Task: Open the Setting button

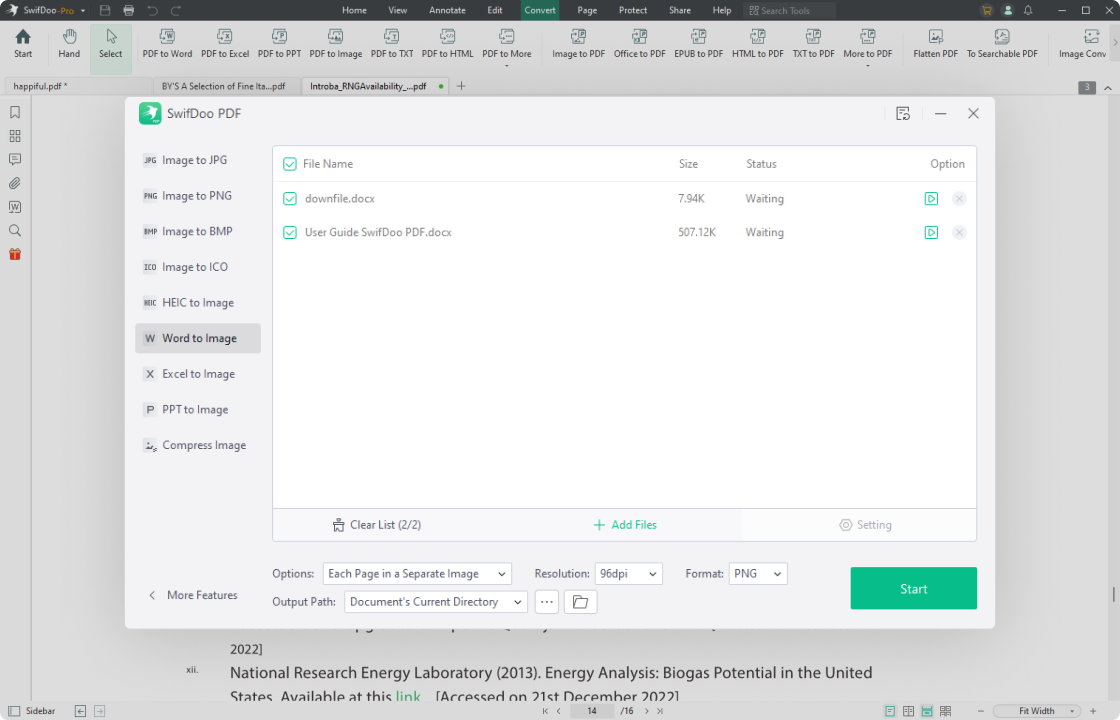Action: (x=865, y=525)
